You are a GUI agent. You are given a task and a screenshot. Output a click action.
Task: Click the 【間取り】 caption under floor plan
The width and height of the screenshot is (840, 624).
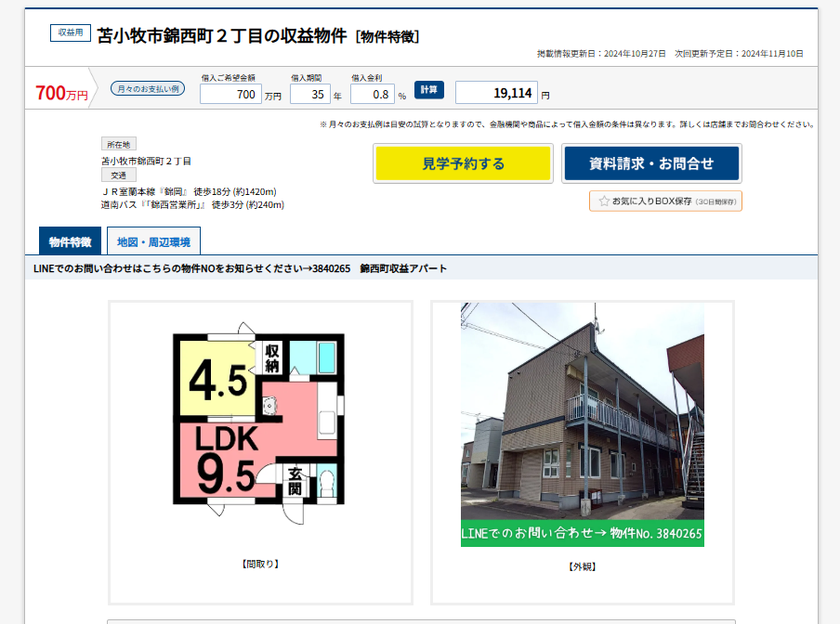point(260,564)
